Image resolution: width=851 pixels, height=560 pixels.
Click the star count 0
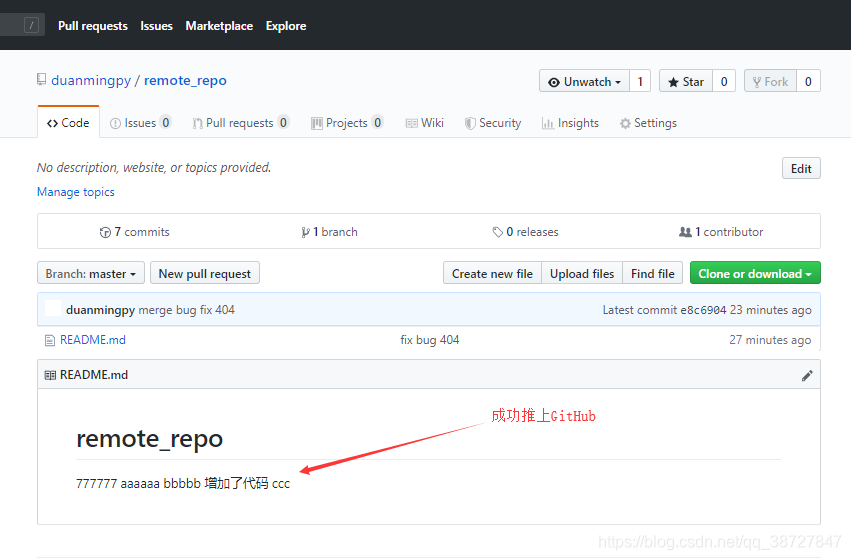pyautogui.click(x=724, y=81)
